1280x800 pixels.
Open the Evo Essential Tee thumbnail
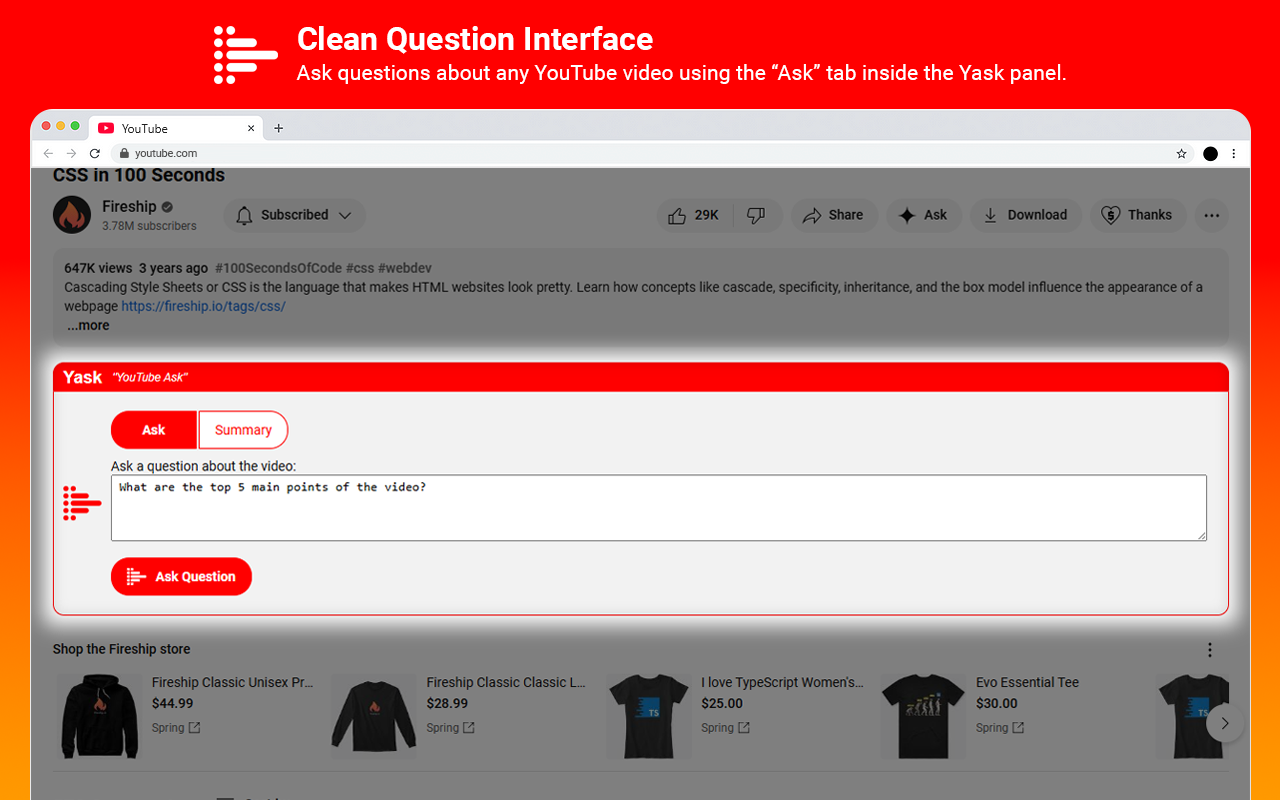[x=924, y=715]
